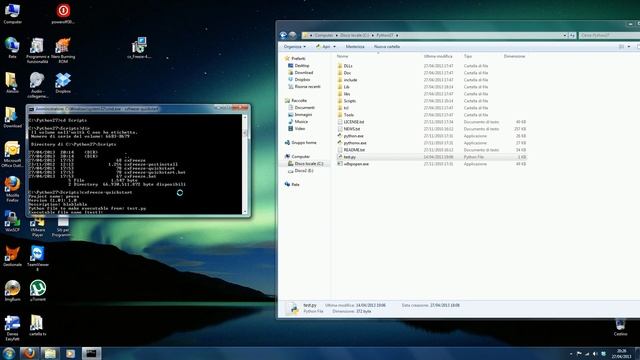The image size is (640, 360).
Task: Open Microsoft Office Outlook desktop shortcut
Action: tap(12, 154)
